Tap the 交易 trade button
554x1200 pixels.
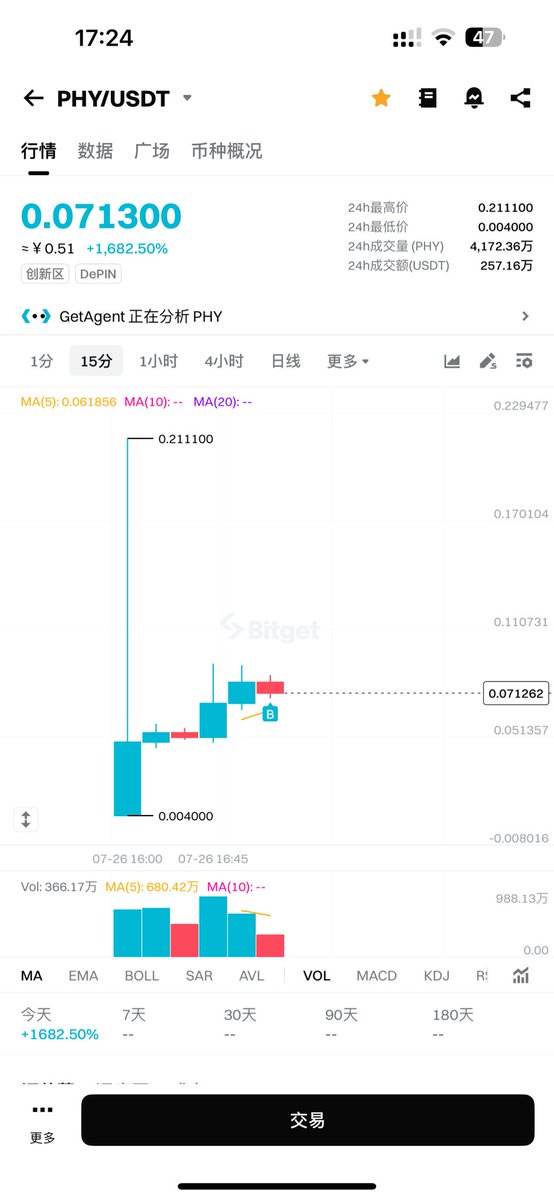(x=307, y=1120)
